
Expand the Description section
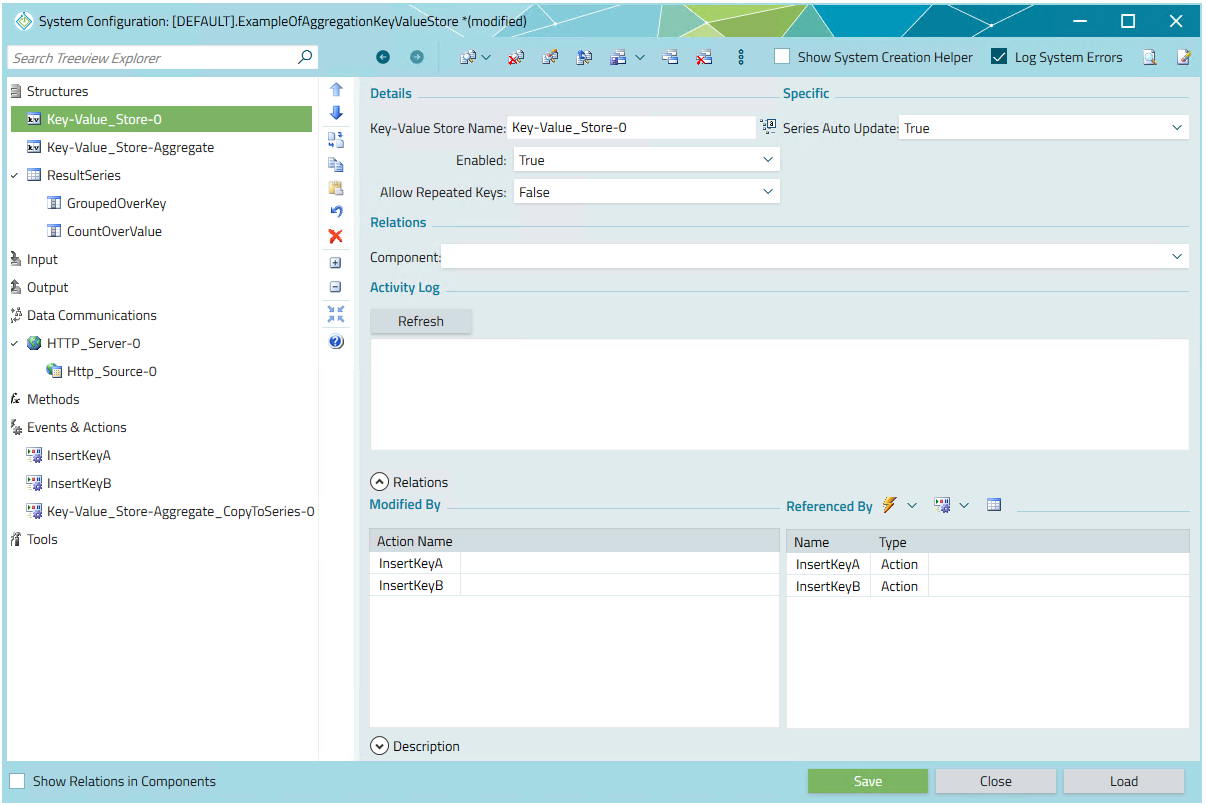(x=379, y=746)
